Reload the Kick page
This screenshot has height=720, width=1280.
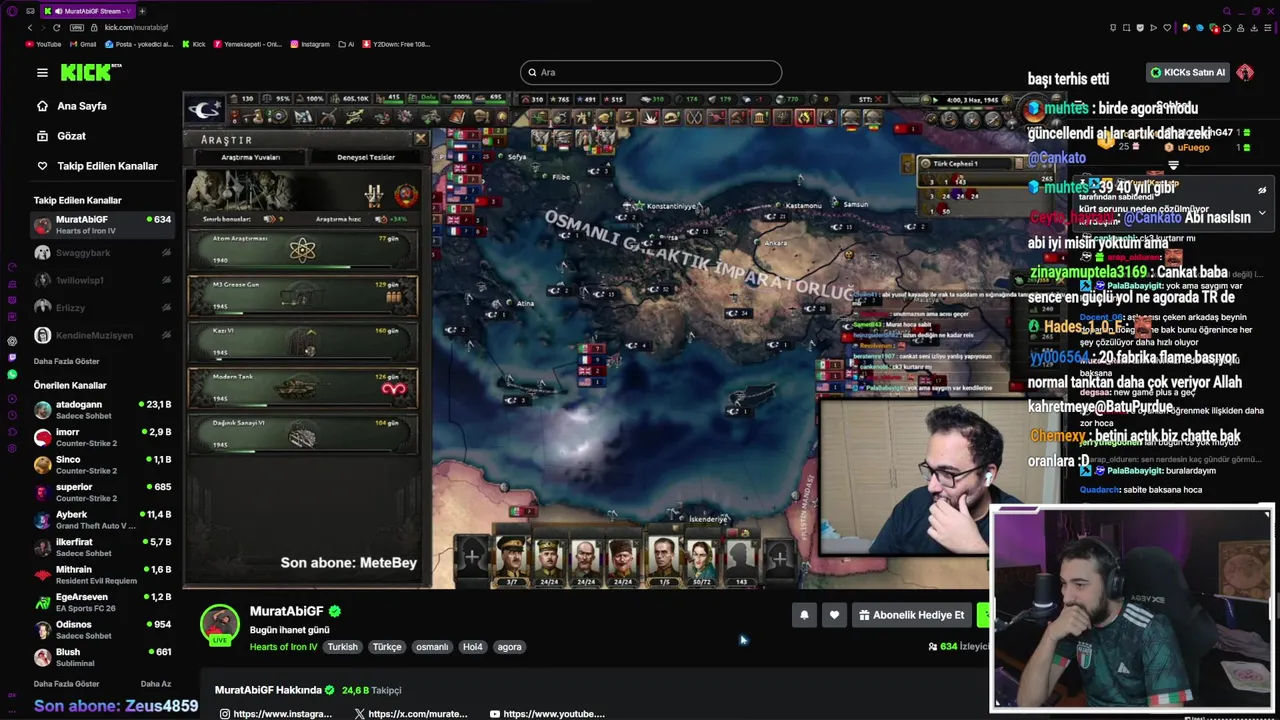[57, 28]
